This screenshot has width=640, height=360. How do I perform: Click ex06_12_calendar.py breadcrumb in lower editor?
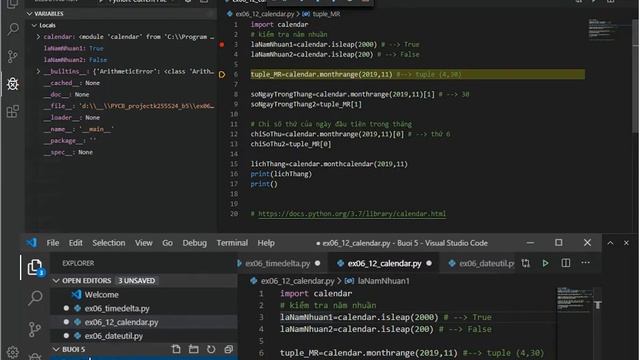click(297, 281)
